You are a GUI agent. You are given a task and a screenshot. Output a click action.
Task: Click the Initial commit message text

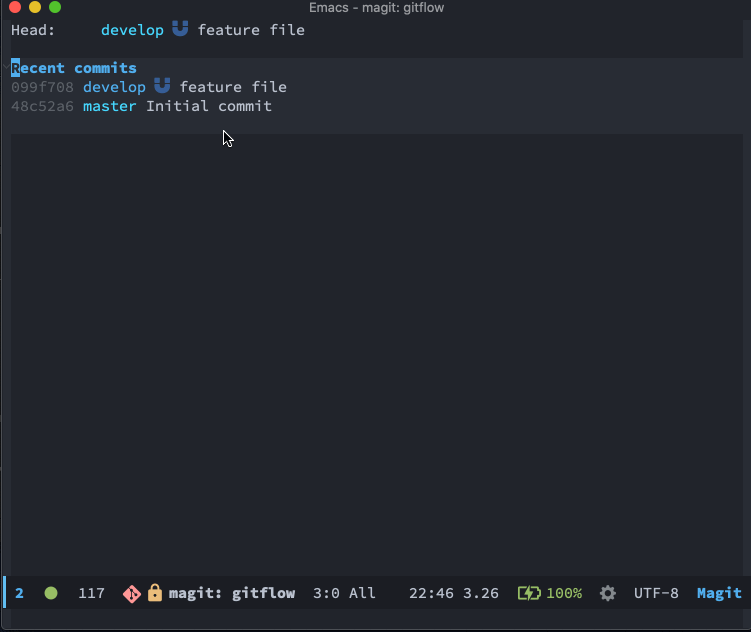pos(209,106)
